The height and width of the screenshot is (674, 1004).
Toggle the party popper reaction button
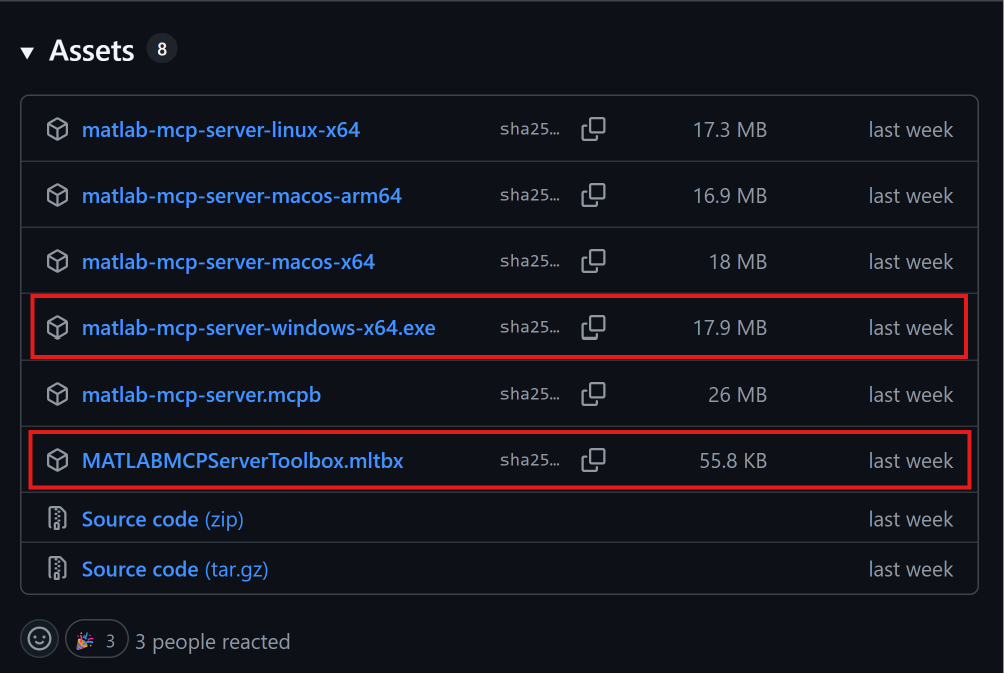click(96, 639)
